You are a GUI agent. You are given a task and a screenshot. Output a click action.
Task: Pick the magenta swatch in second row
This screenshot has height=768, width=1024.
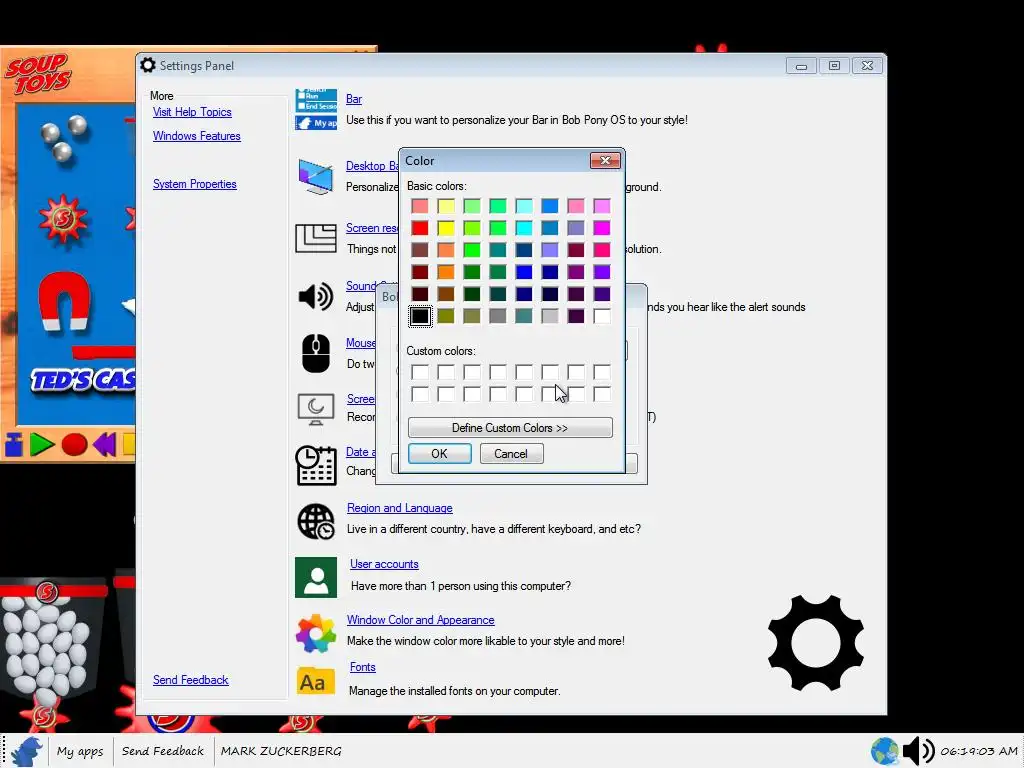tap(601, 228)
